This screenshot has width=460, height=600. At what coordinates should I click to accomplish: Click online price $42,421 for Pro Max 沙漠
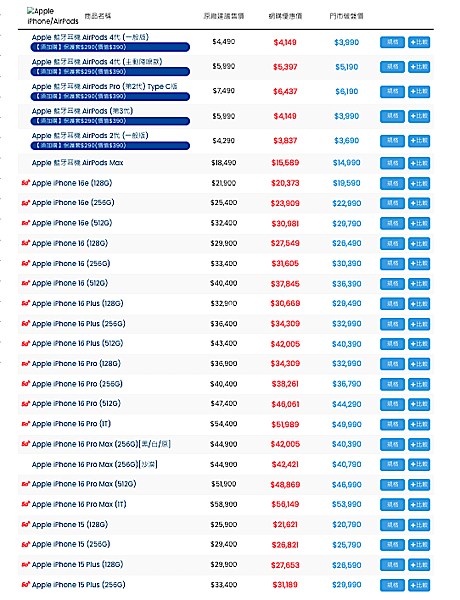285,464
